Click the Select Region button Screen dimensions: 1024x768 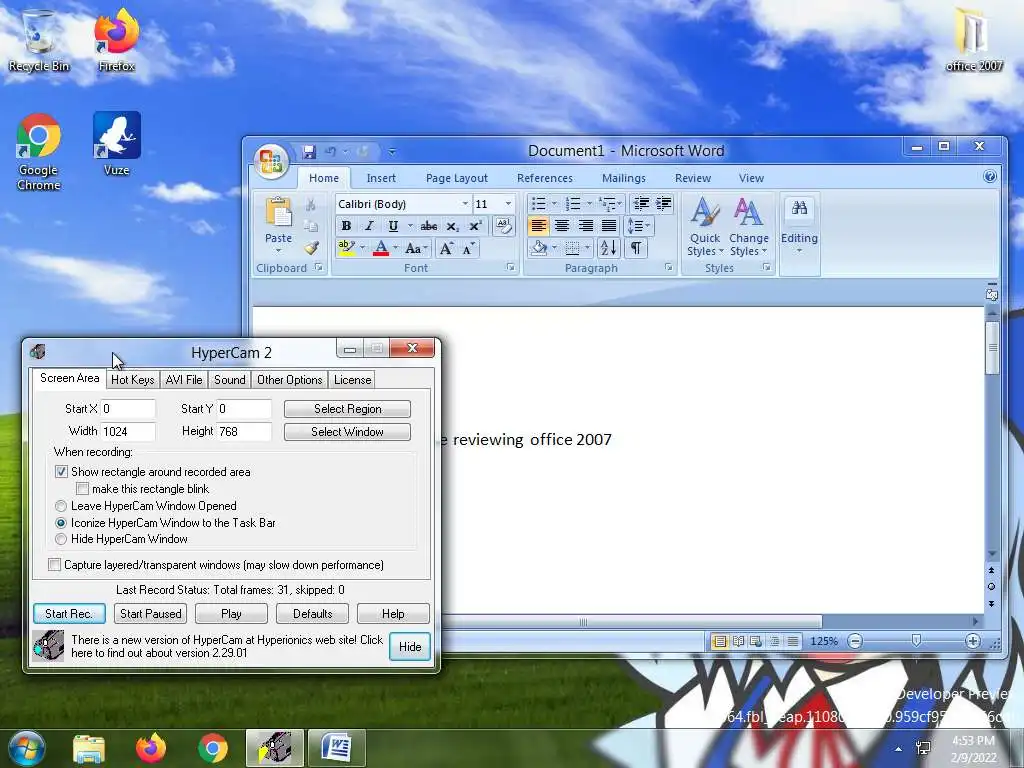347,409
